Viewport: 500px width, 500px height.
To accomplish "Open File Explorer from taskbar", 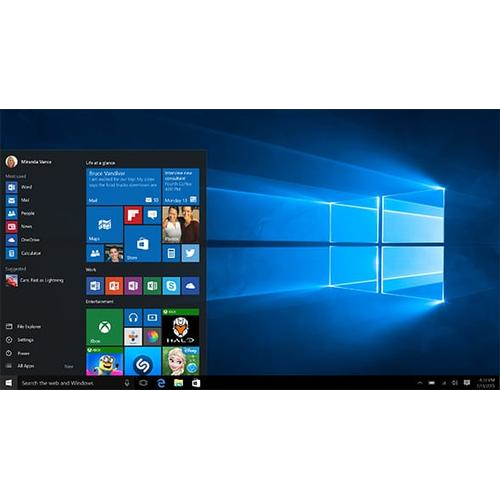I will [x=179, y=383].
